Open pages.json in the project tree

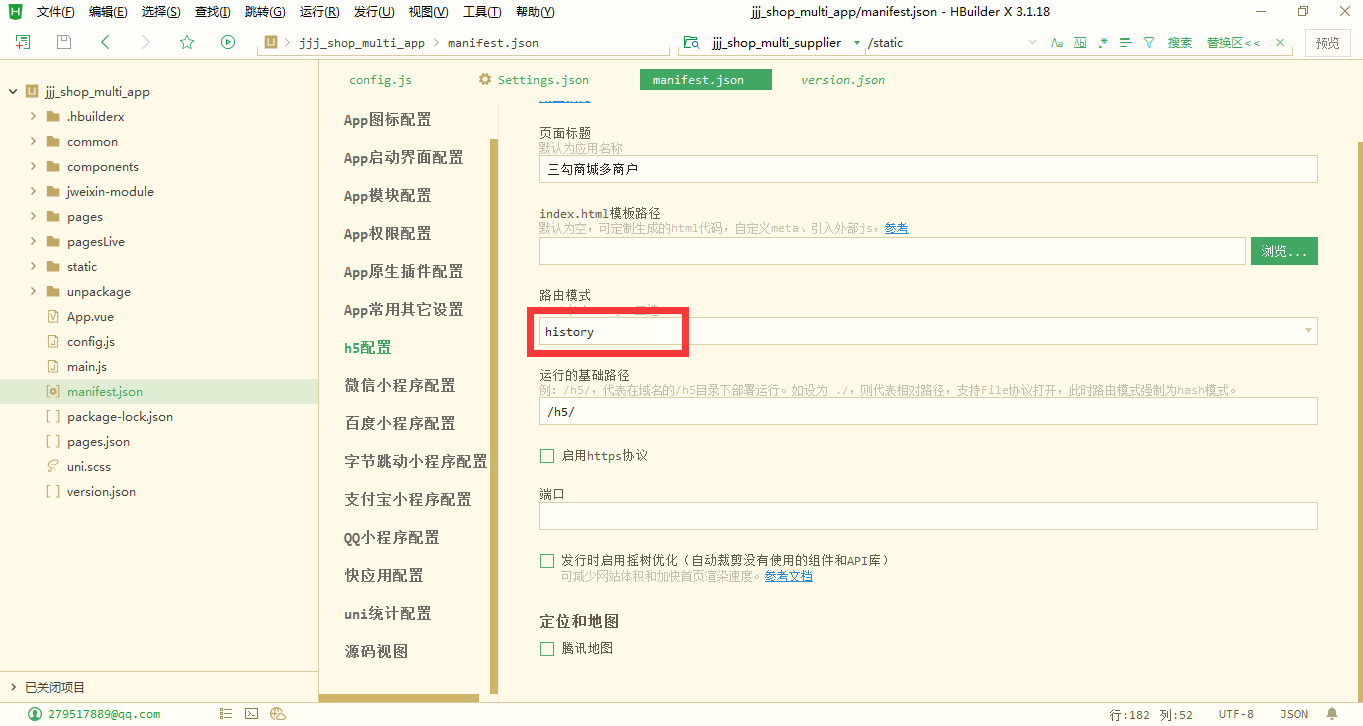point(98,442)
